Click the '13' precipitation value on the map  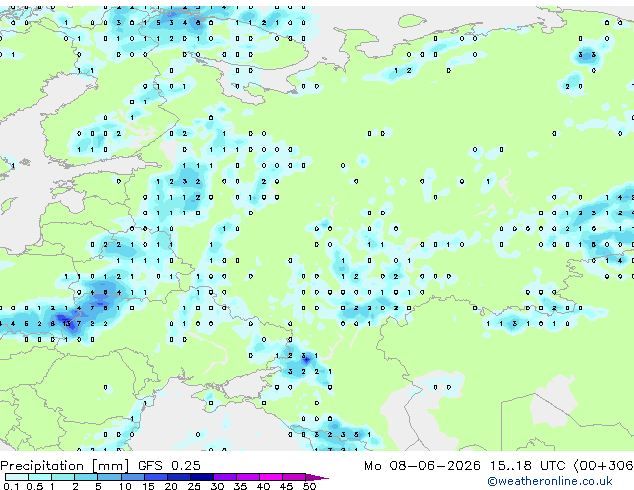click(66, 323)
